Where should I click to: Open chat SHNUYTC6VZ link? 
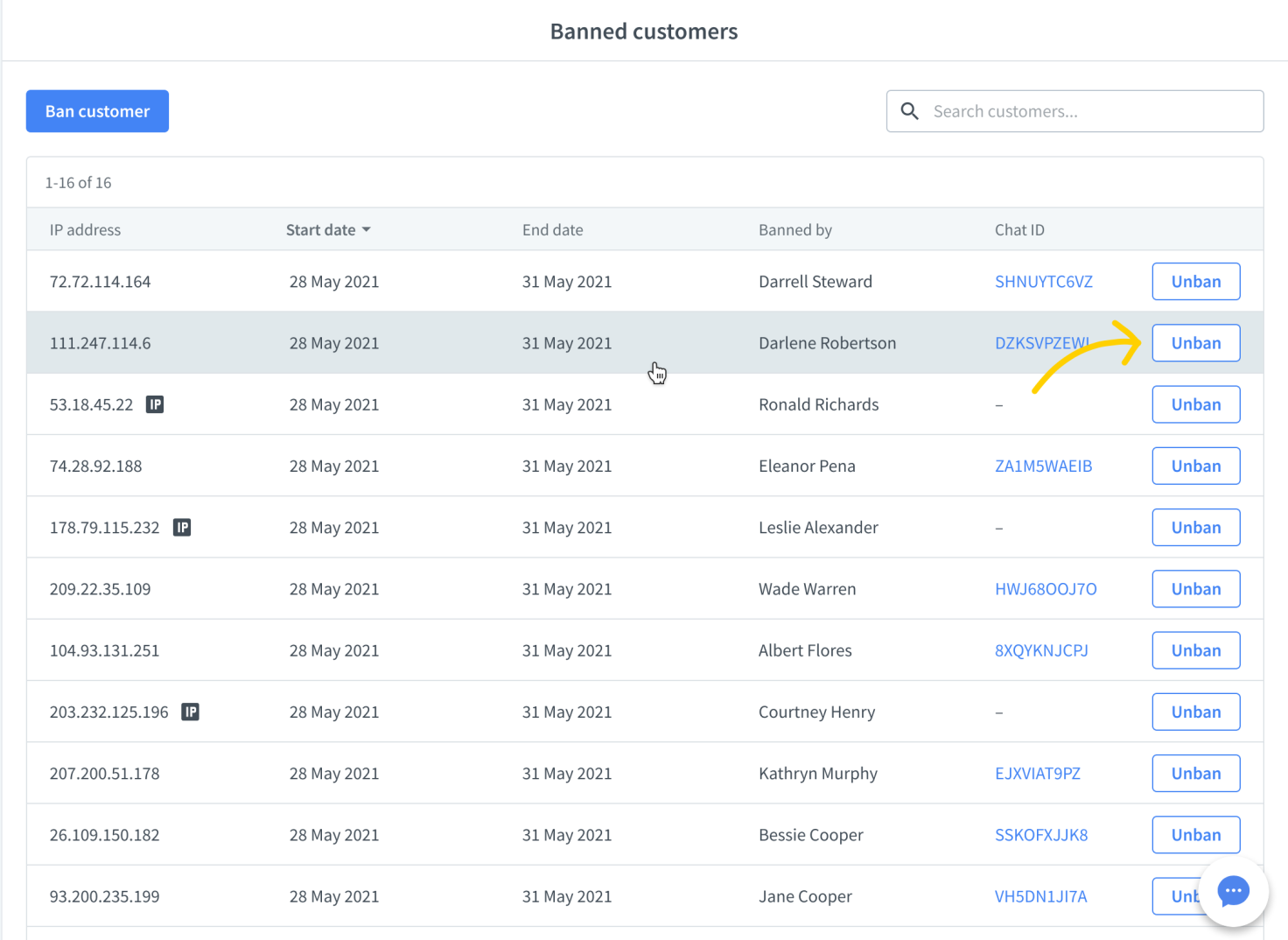(x=1043, y=281)
